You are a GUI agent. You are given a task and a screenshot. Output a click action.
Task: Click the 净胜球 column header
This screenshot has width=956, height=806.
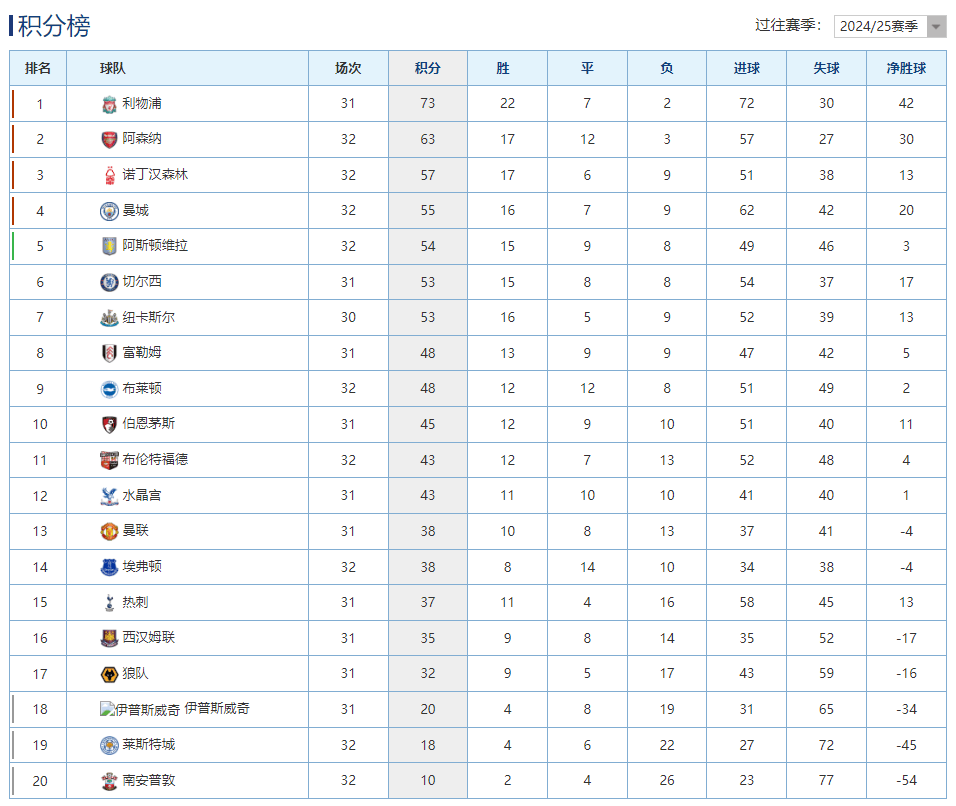tap(906, 69)
